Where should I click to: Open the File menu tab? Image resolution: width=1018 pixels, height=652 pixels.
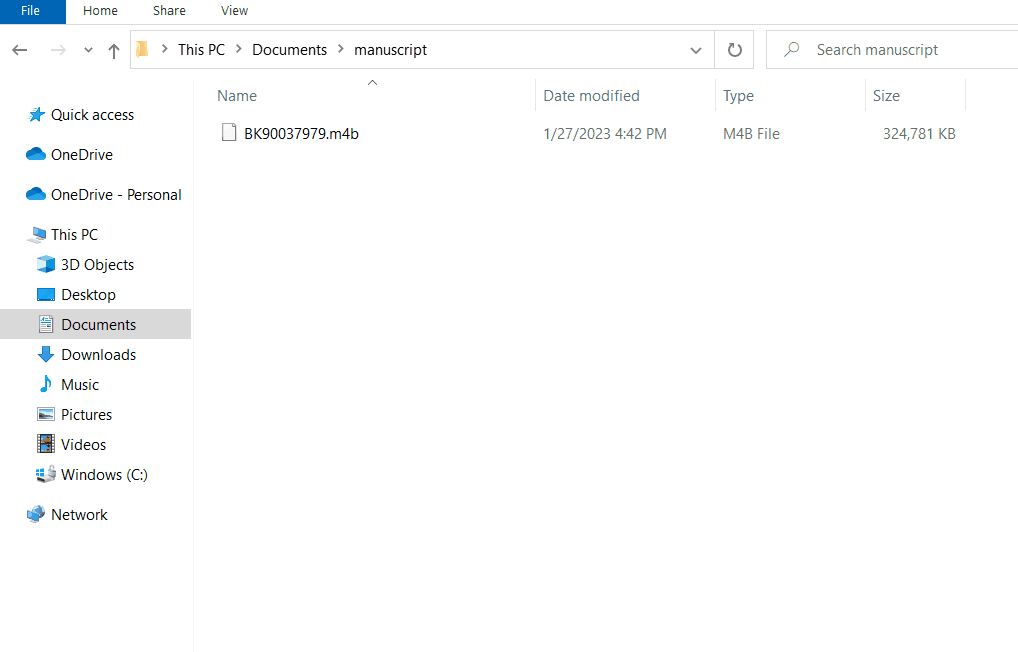click(x=30, y=11)
